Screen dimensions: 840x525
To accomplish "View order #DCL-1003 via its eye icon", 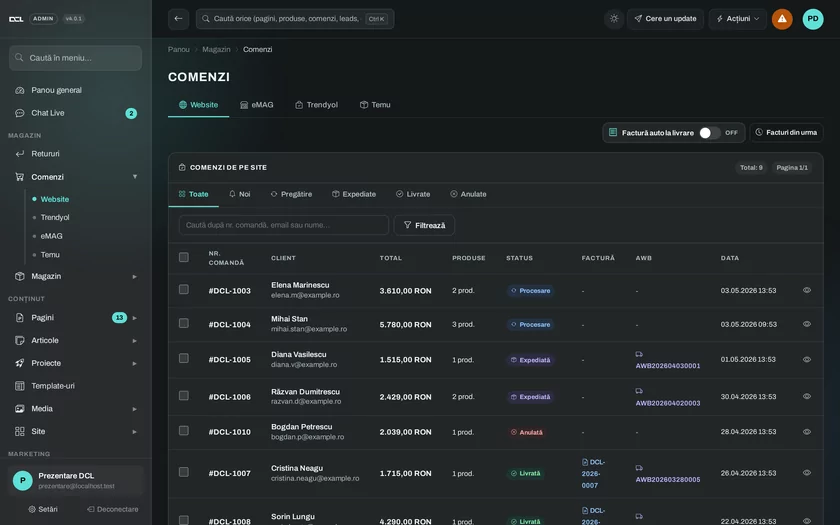I will click(807, 290).
